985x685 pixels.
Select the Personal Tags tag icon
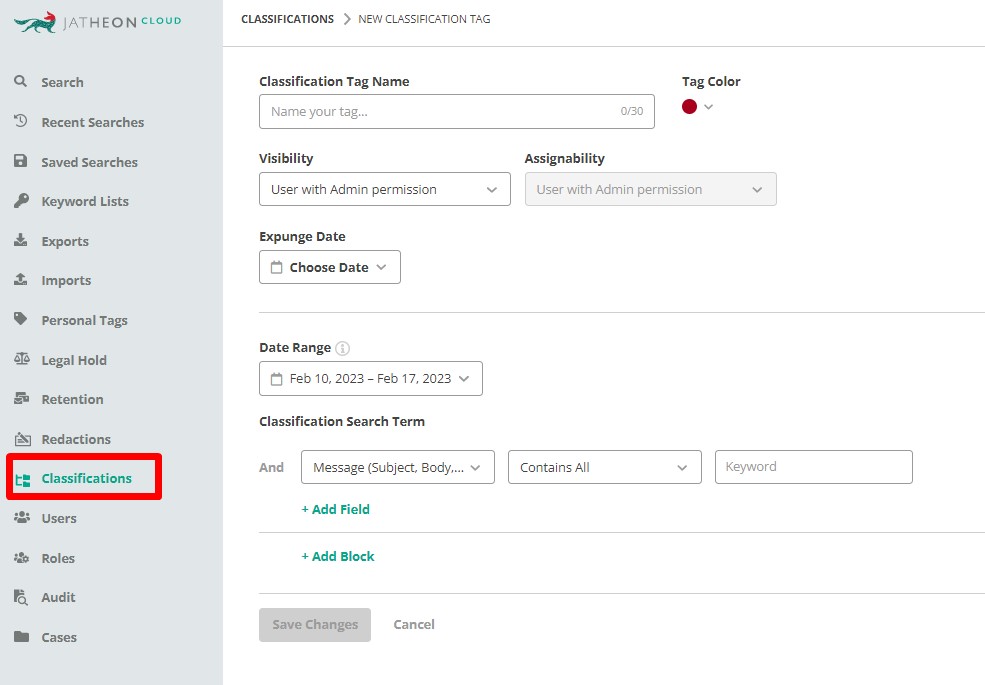(21, 319)
